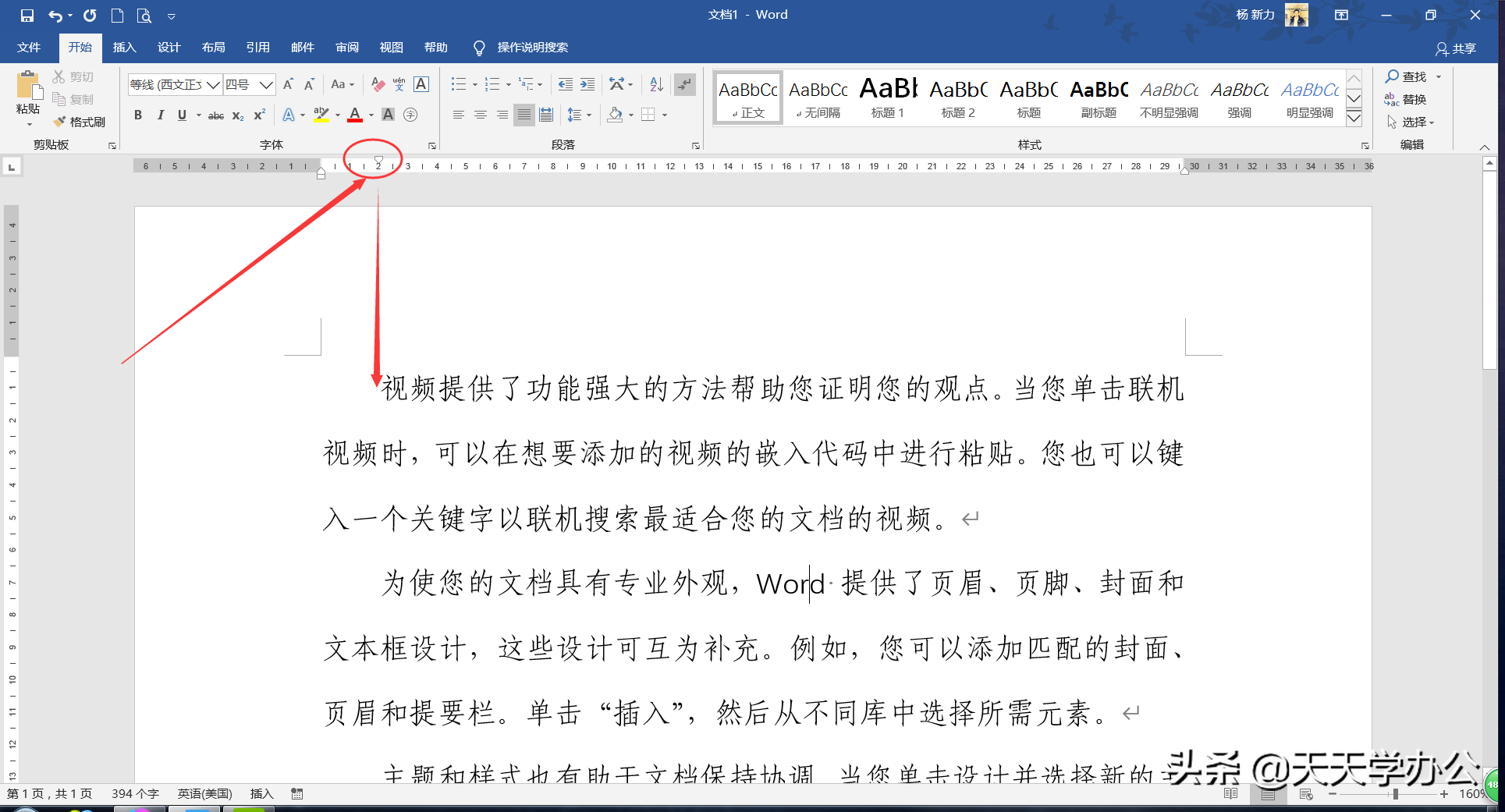The width and height of the screenshot is (1505, 812).
Task: Apply yellow text highlight color
Action: point(321,115)
